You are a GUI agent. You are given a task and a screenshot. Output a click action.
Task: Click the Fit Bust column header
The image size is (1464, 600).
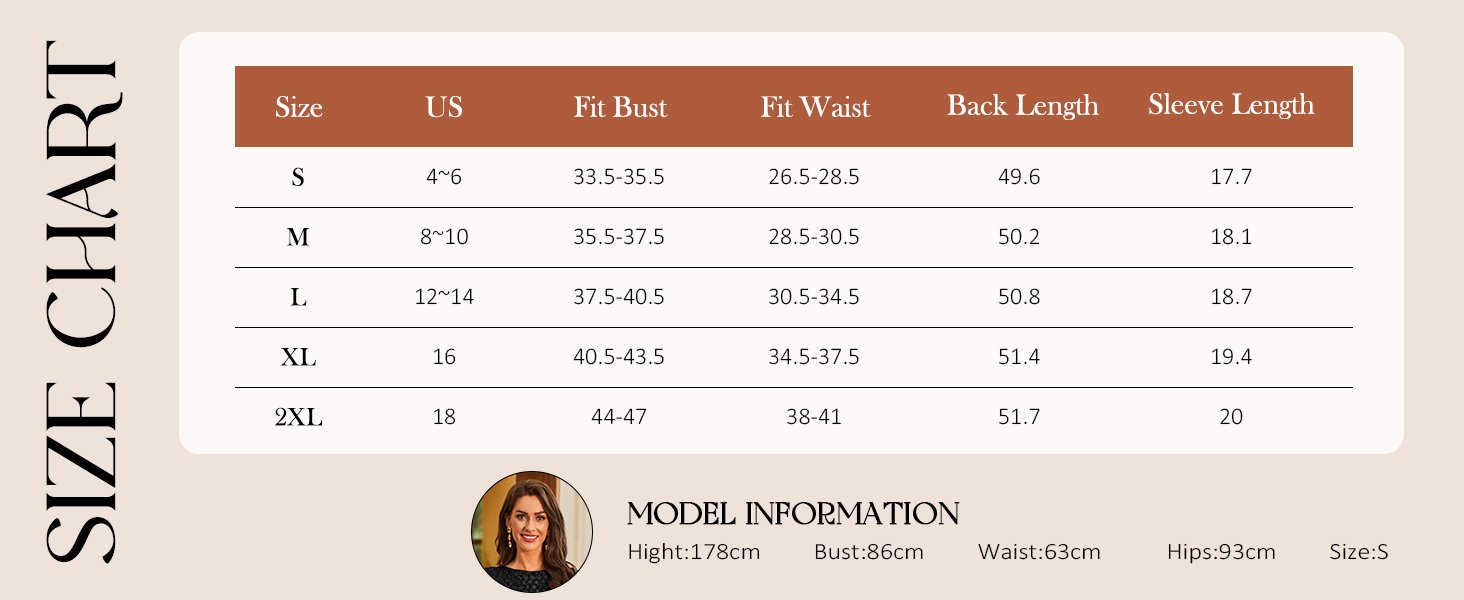click(620, 107)
